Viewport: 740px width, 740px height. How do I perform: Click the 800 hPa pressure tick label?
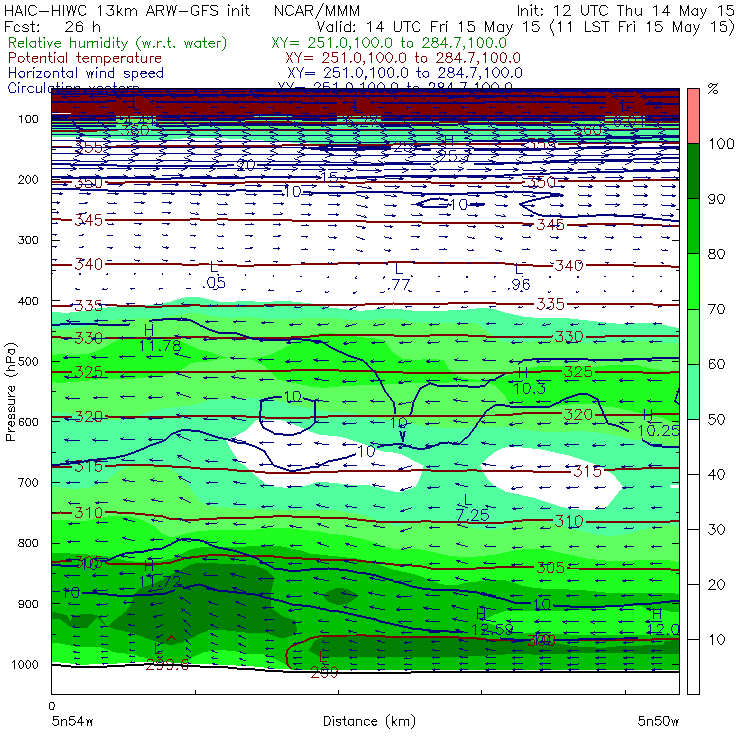pyautogui.click(x=28, y=543)
